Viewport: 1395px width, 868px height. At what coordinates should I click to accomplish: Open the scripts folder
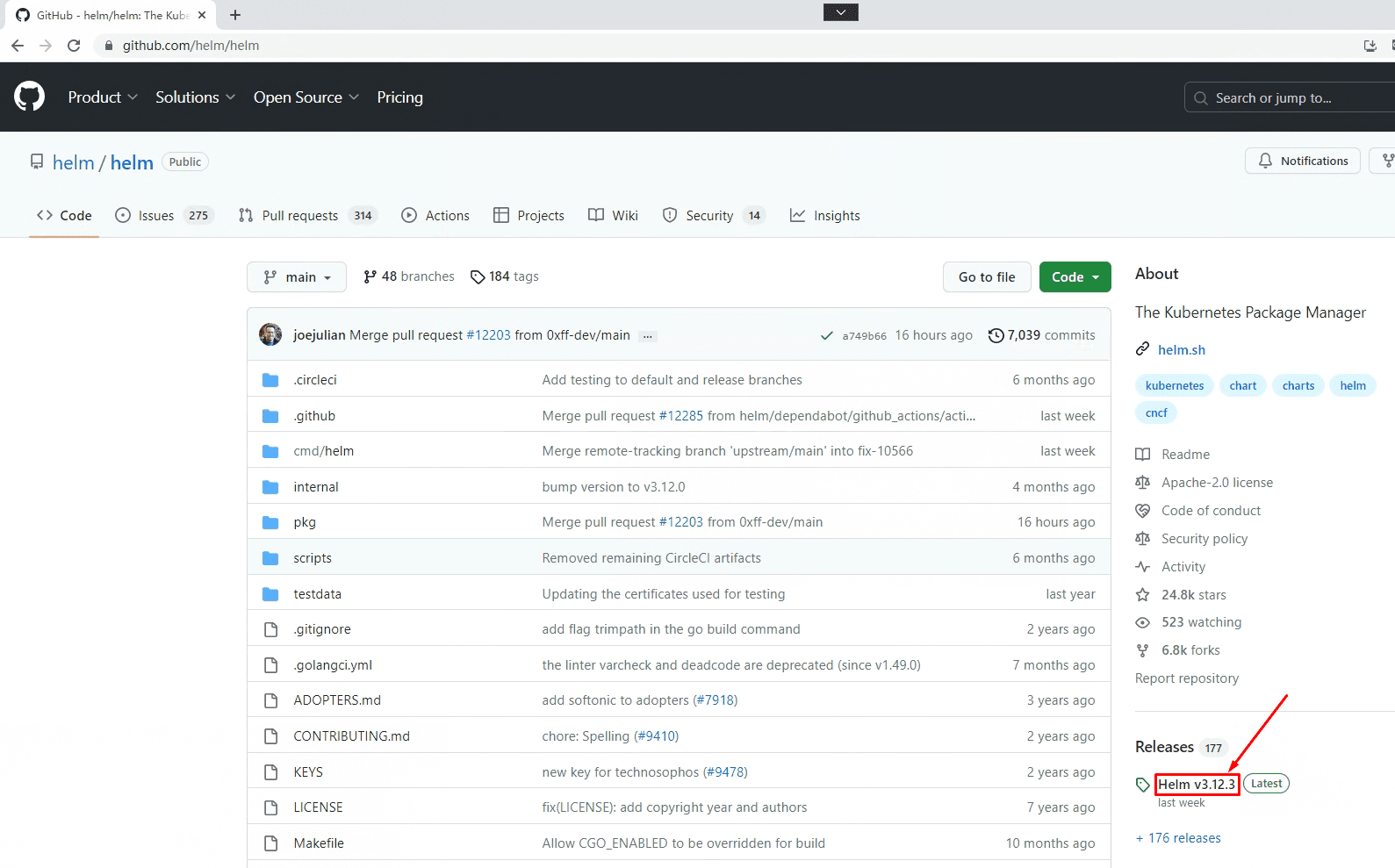click(313, 558)
